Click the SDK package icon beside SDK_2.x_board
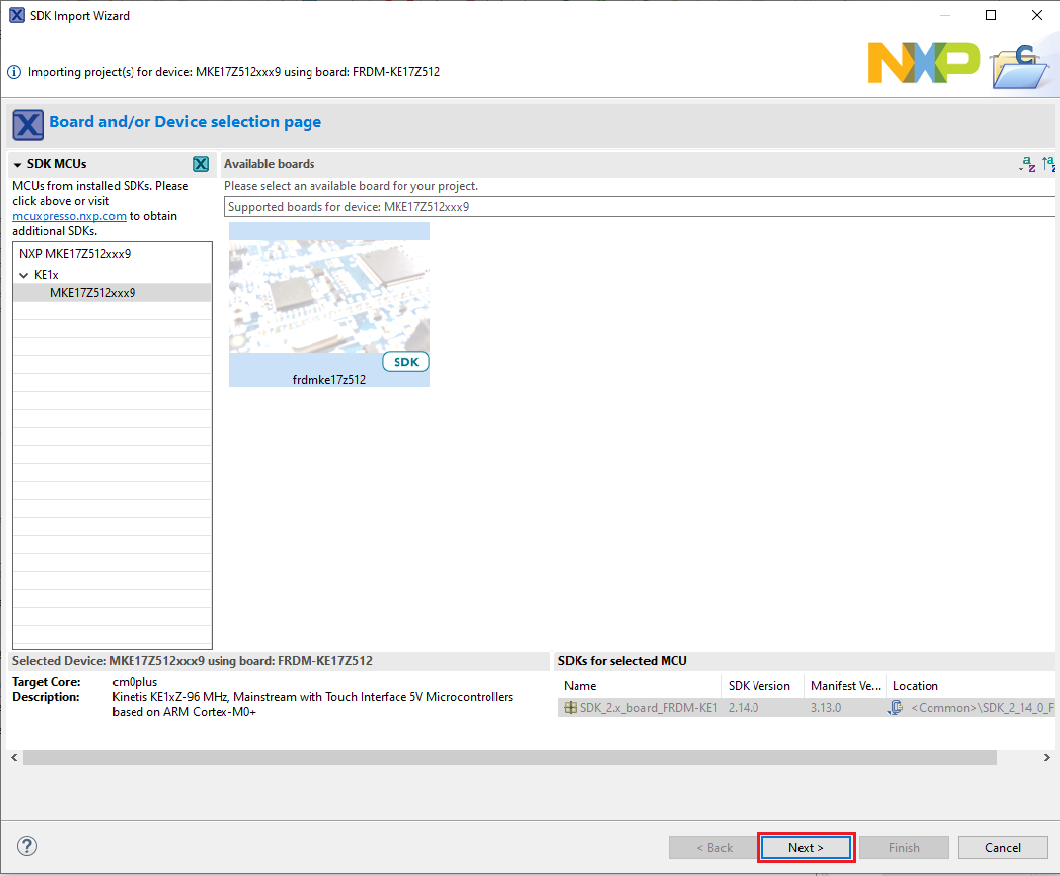1060x876 pixels. pyautogui.click(x=570, y=708)
